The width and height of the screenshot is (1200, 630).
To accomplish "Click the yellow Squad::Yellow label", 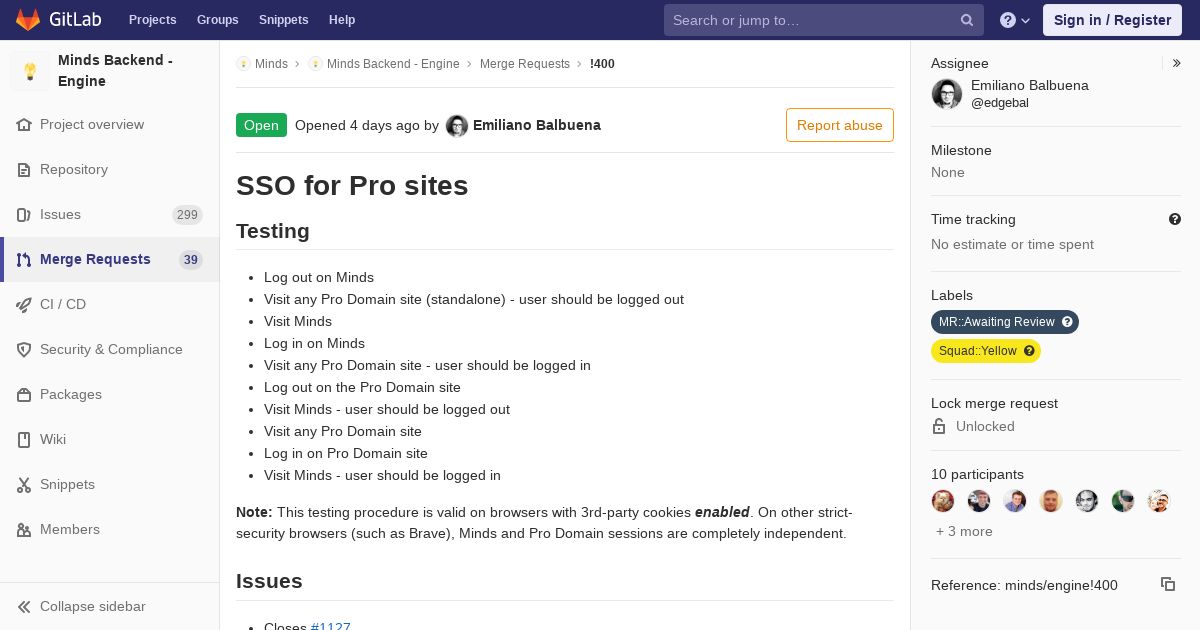I will pyautogui.click(x=978, y=351).
